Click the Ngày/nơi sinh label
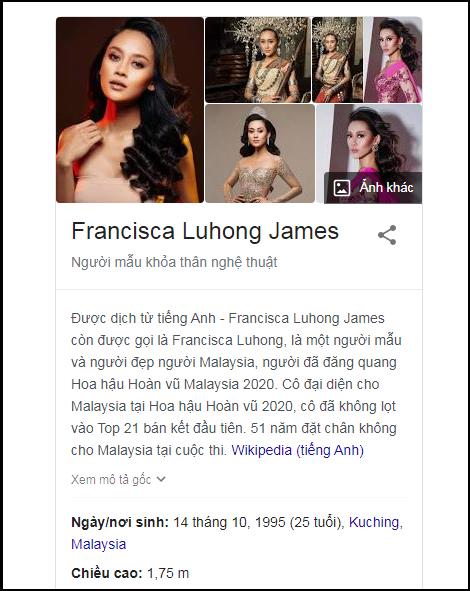The width and height of the screenshot is (470, 591). pos(120,522)
